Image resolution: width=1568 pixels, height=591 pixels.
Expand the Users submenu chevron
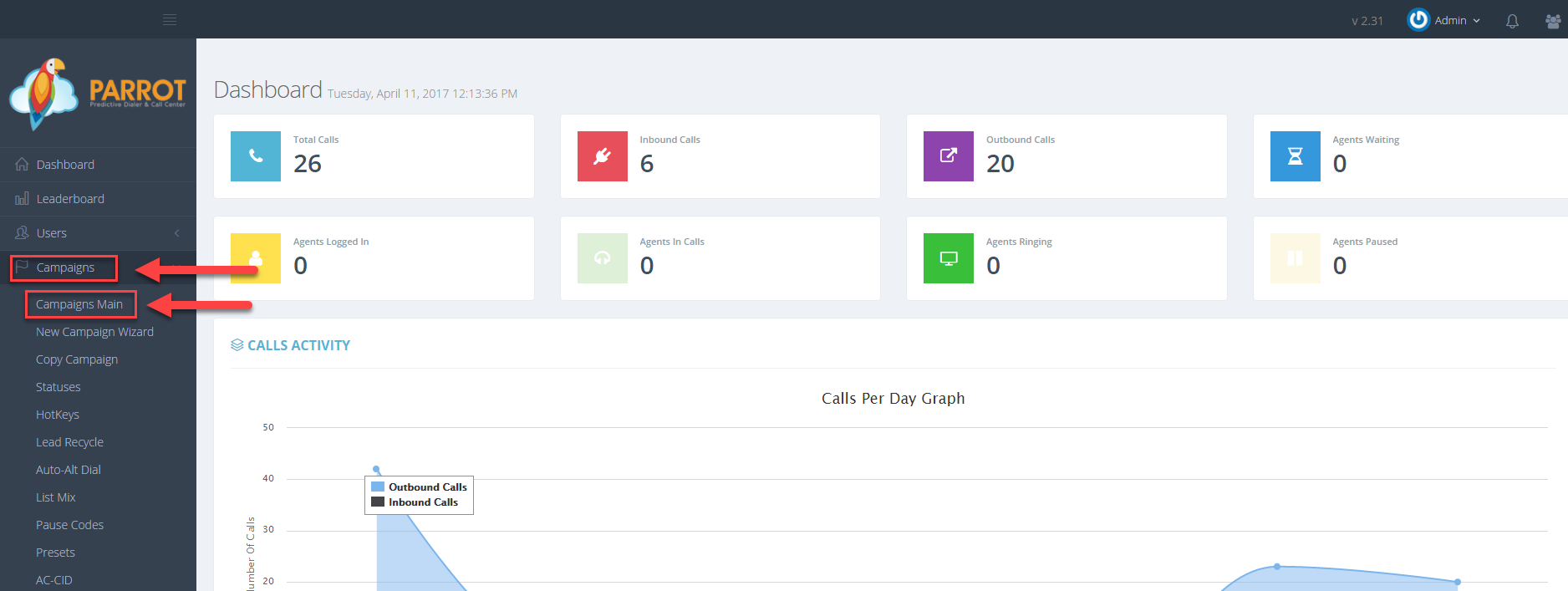tap(177, 233)
